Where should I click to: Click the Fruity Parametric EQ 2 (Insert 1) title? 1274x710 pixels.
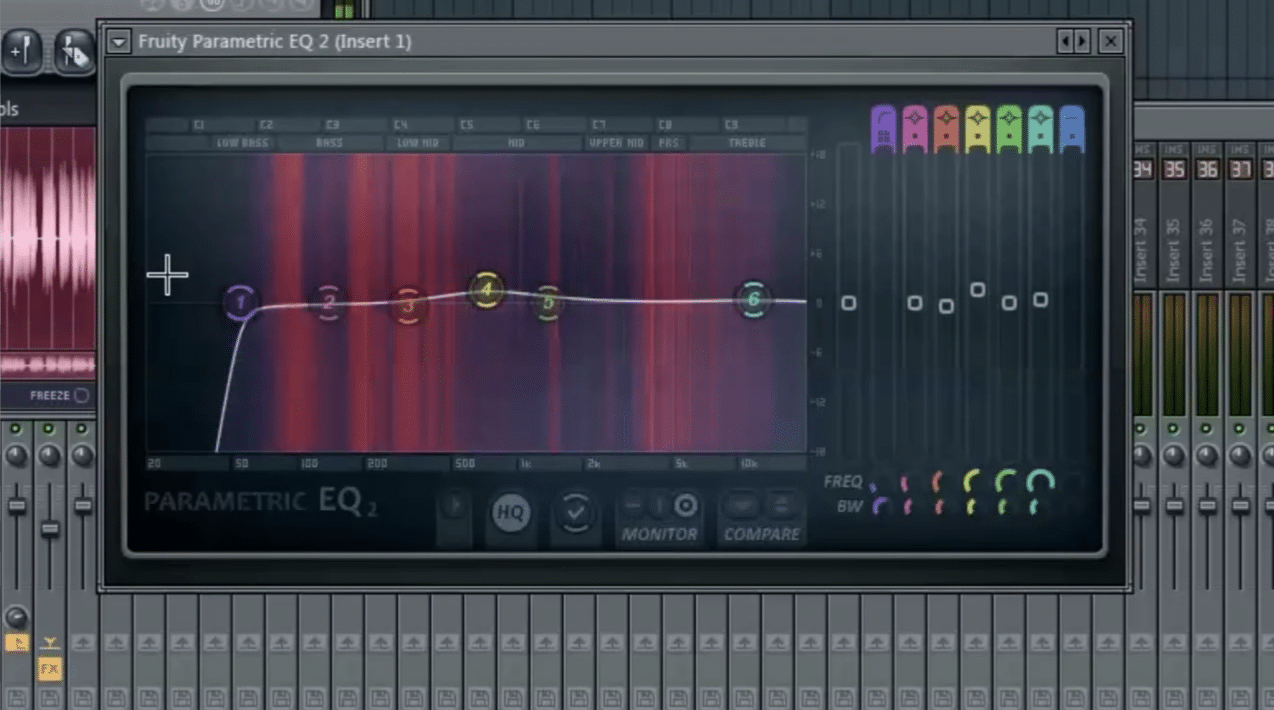click(274, 42)
